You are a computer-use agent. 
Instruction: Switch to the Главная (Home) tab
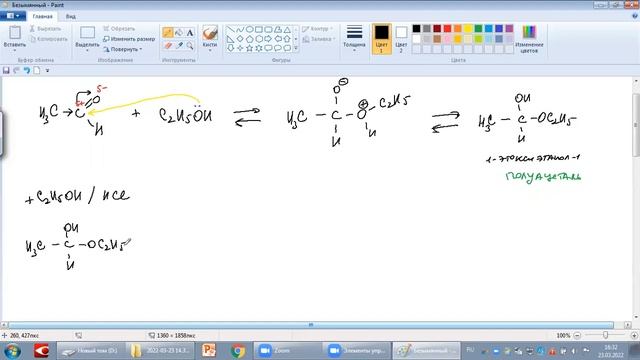(42, 16)
